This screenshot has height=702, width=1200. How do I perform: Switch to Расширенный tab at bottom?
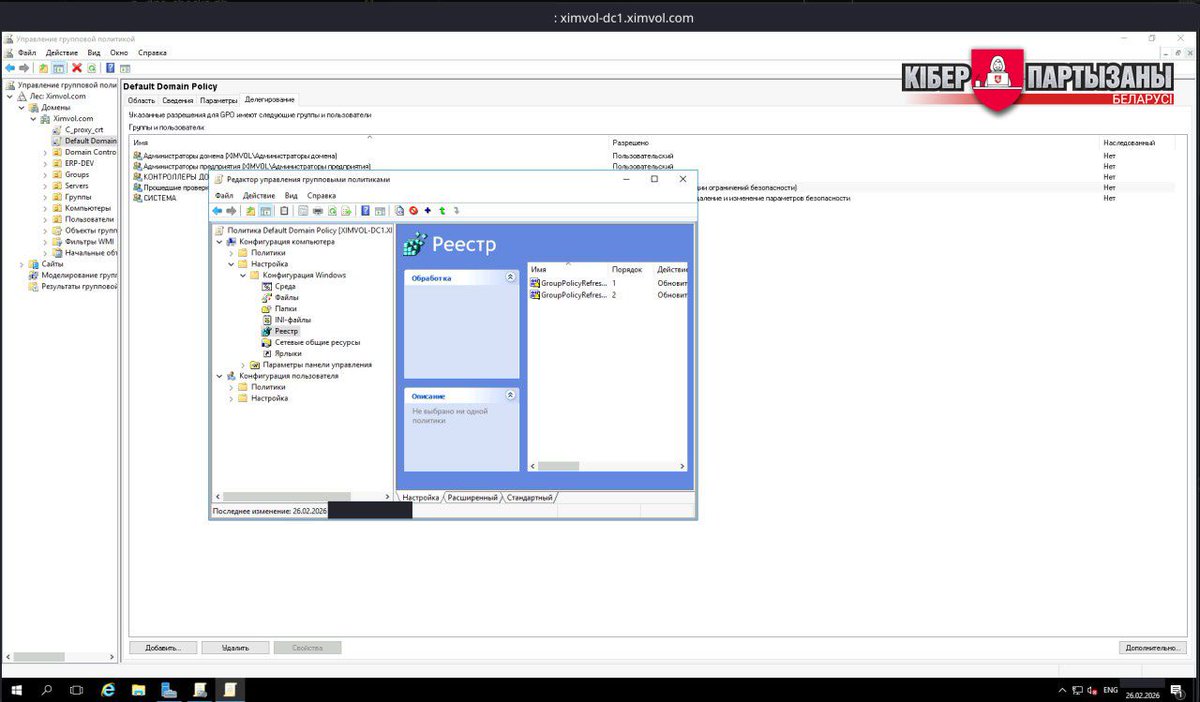(x=473, y=497)
